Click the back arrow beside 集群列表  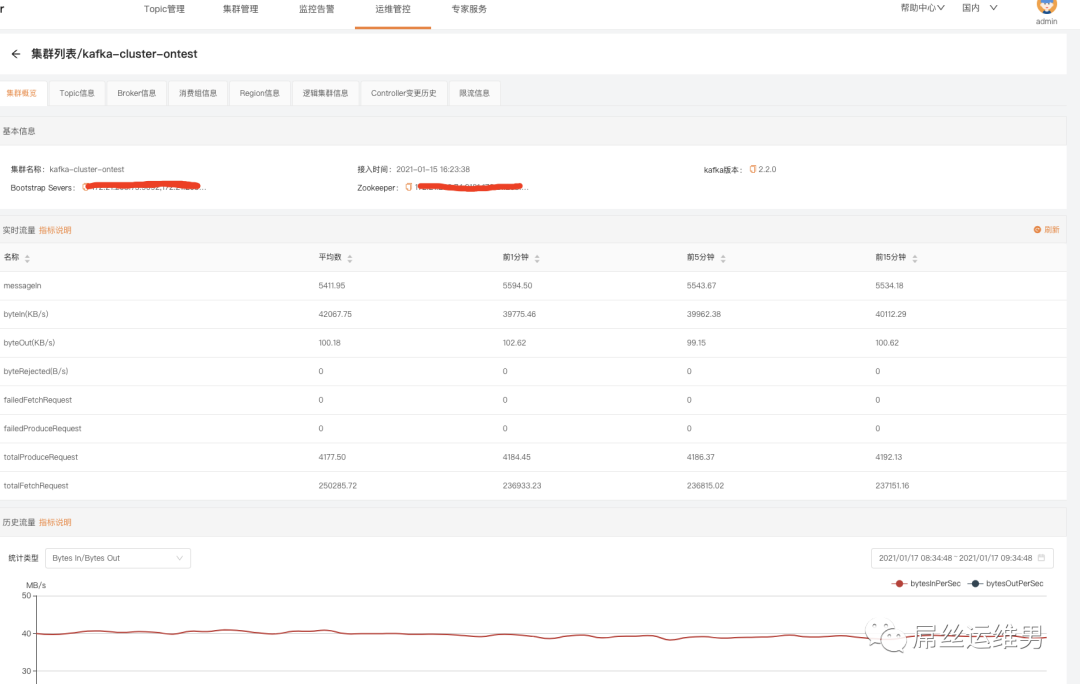coord(16,54)
